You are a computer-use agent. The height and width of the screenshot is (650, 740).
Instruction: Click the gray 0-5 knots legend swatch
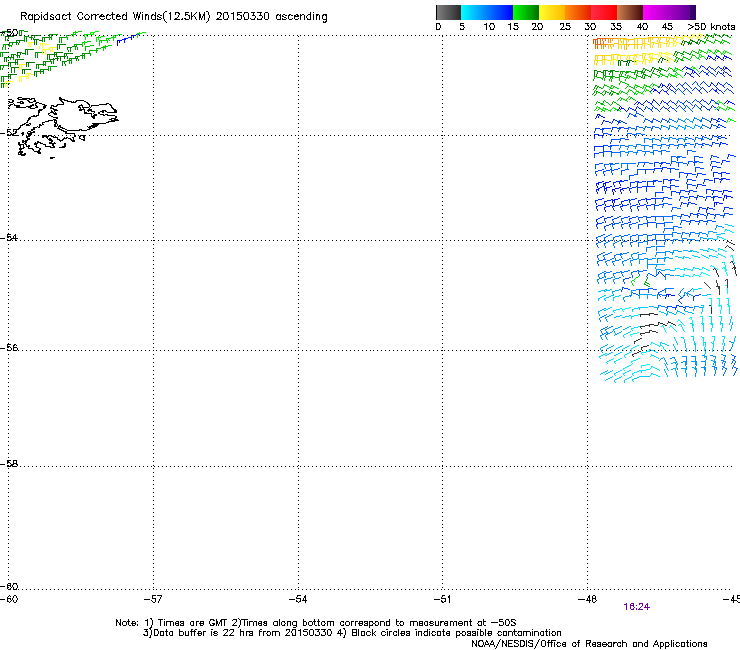tap(448, 12)
